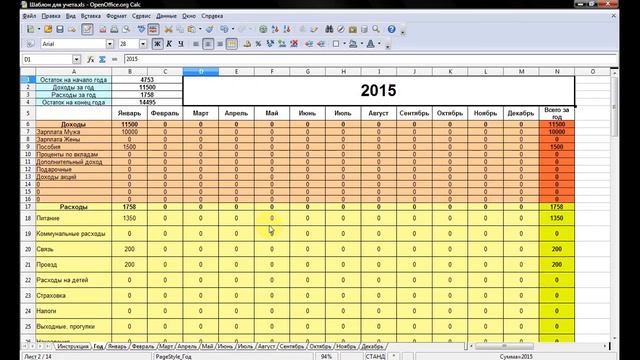The image size is (640, 360).
Task: Select the merged 2015 title cell
Action: click(378, 91)
